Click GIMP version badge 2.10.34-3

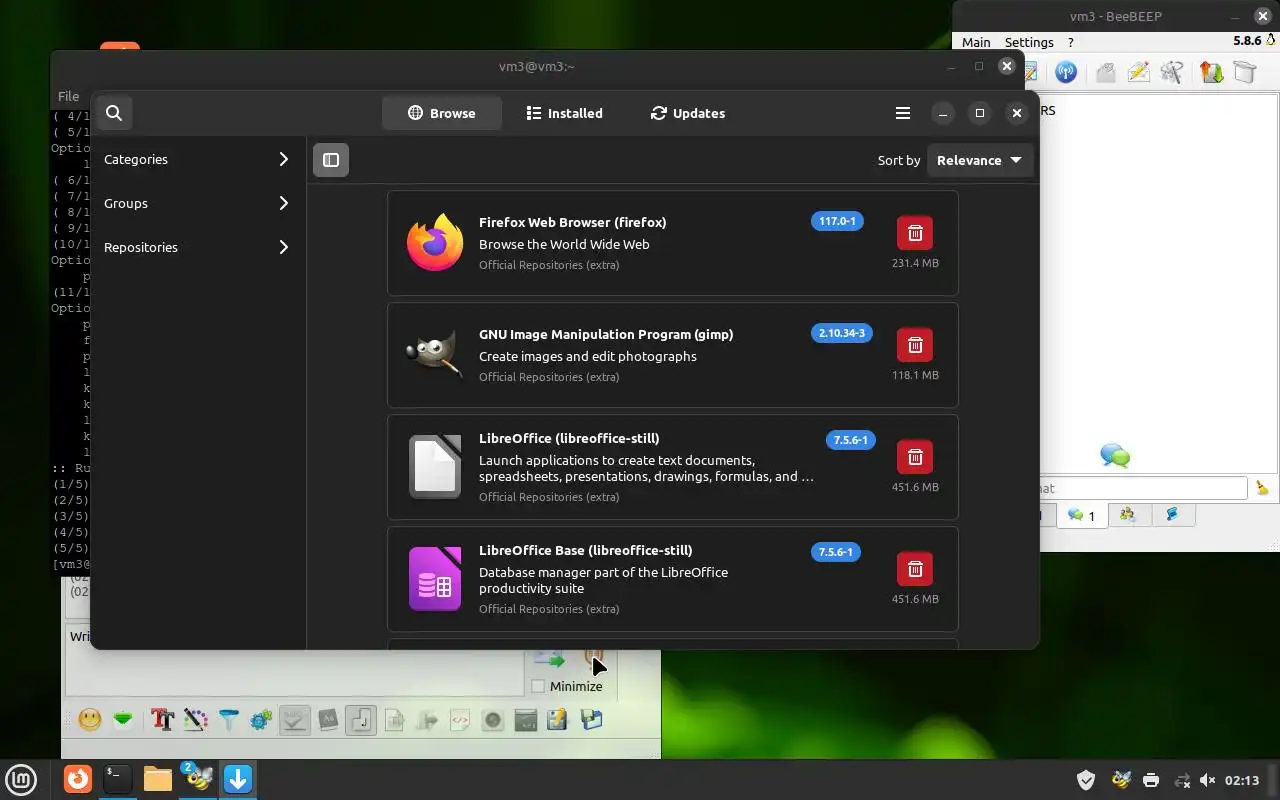[842, 333]
